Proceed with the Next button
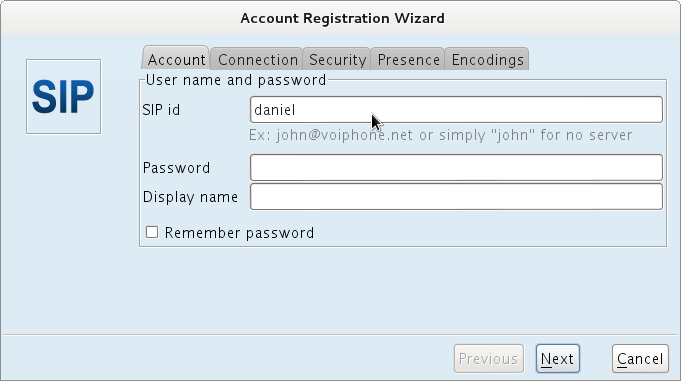681x381 pixels. point(558,358)
